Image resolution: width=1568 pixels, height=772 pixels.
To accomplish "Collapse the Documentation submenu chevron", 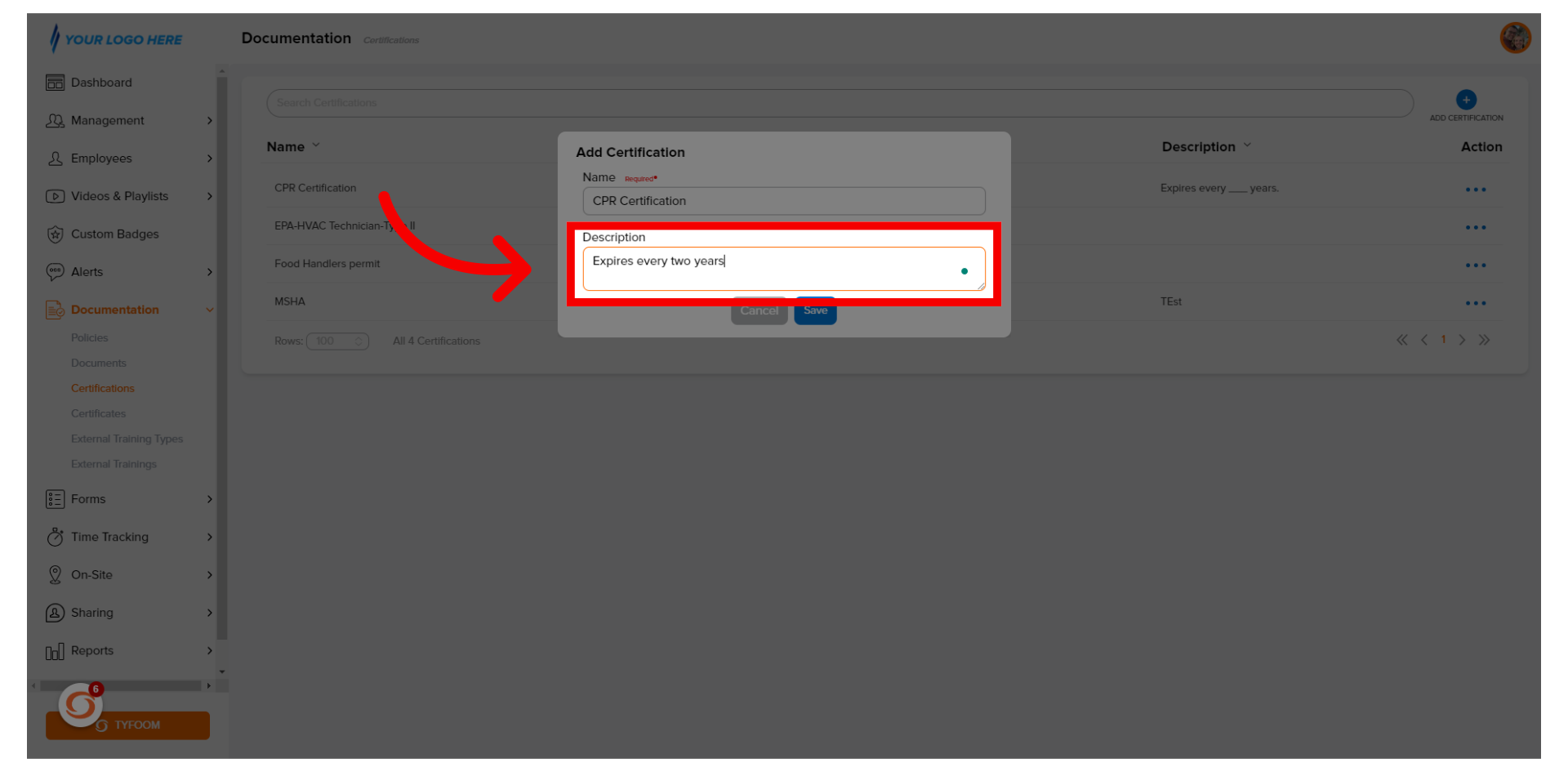I will pos(209,310).
